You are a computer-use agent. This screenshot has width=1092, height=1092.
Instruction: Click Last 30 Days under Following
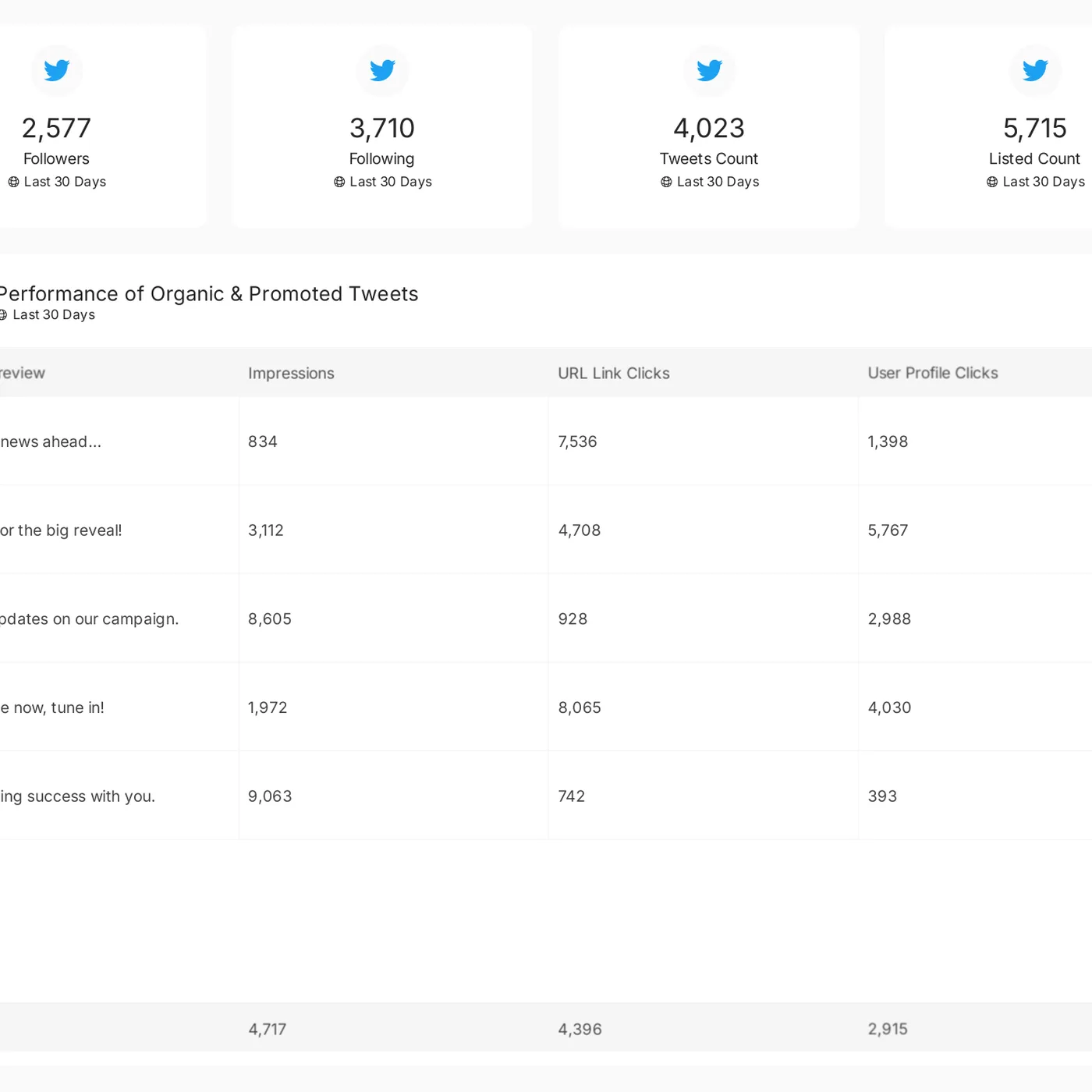click(x=391, y=182)
